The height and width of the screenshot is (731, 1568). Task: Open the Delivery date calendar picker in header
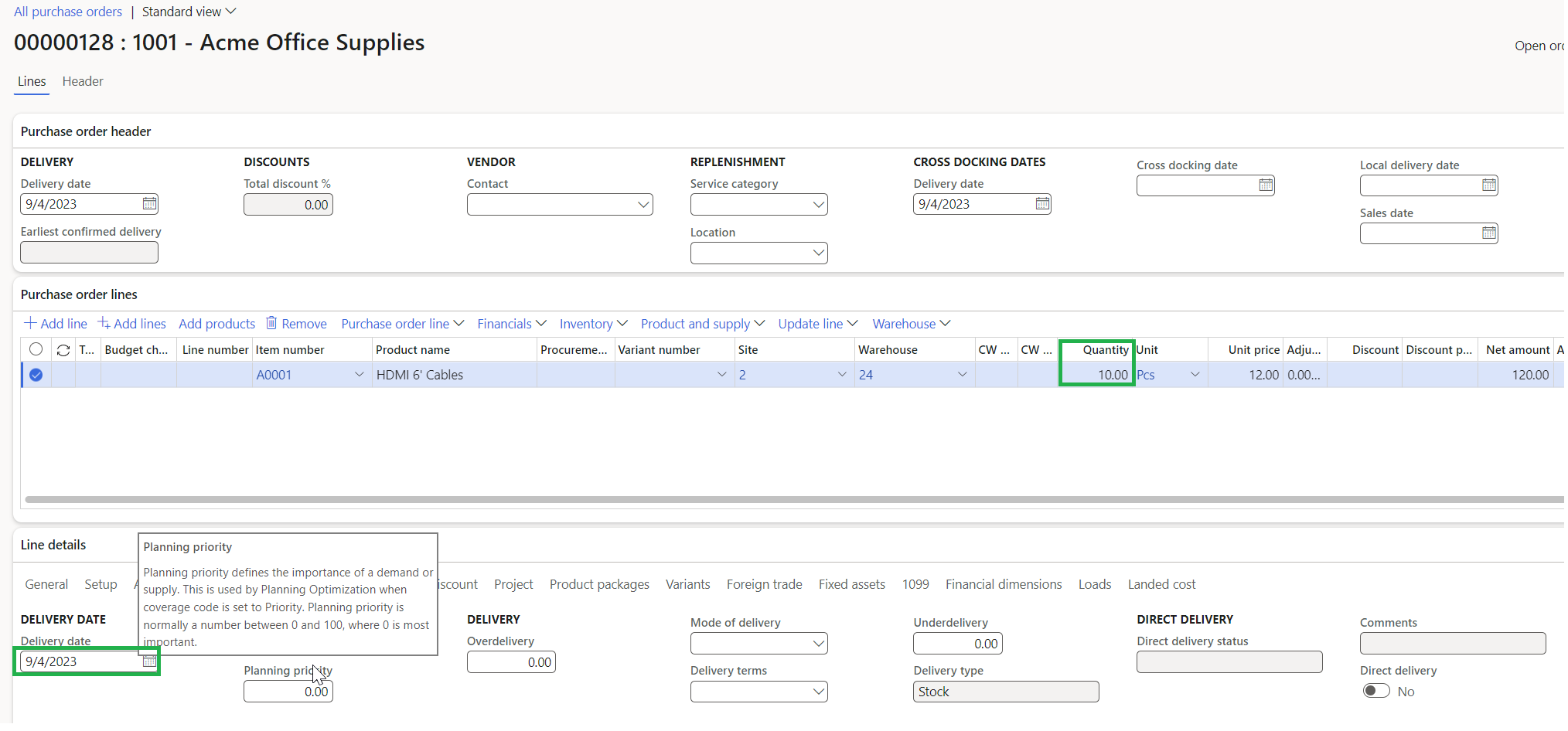[148, 203]
